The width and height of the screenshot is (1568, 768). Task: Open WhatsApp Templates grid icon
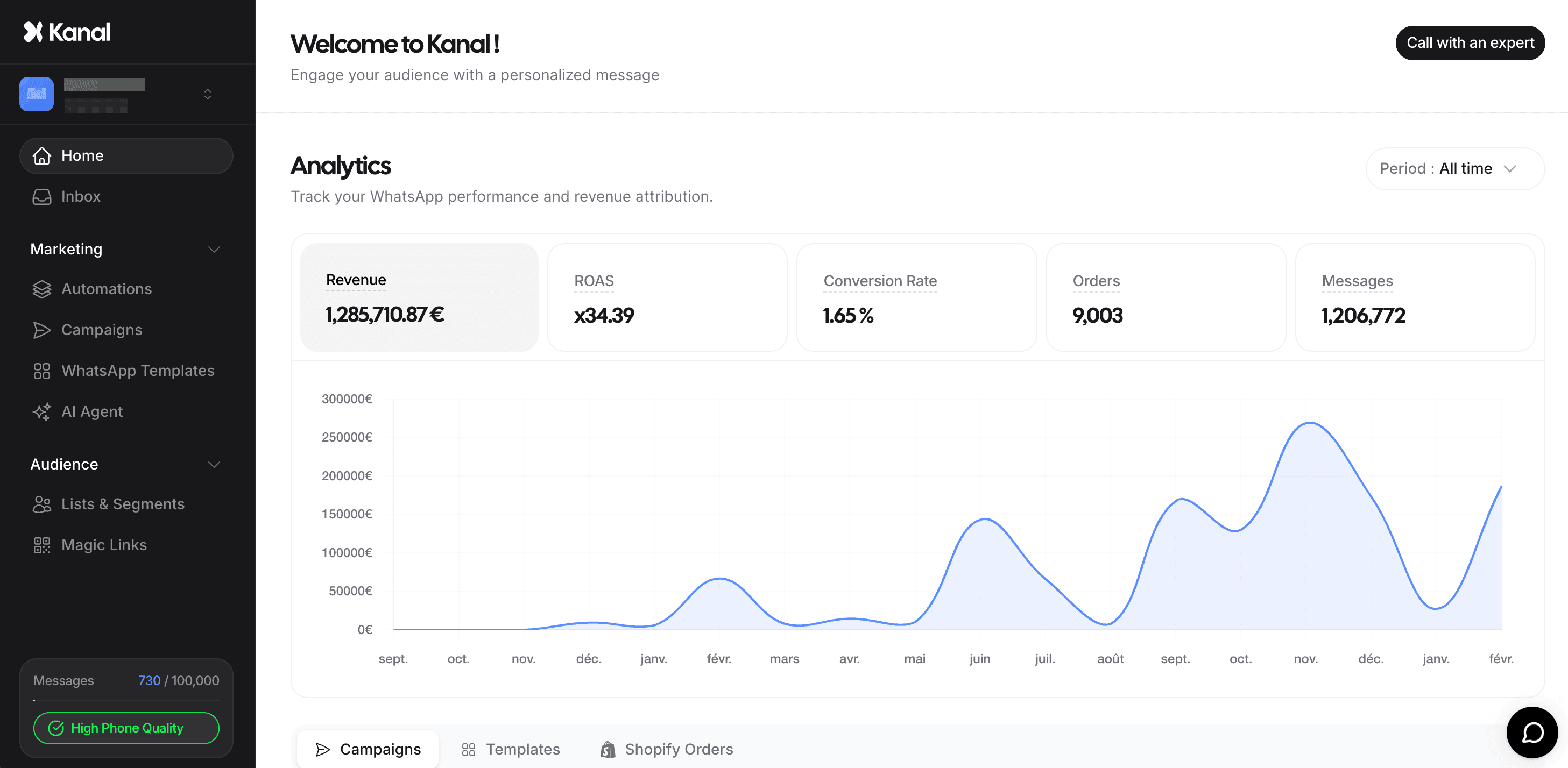click(41, 371)
